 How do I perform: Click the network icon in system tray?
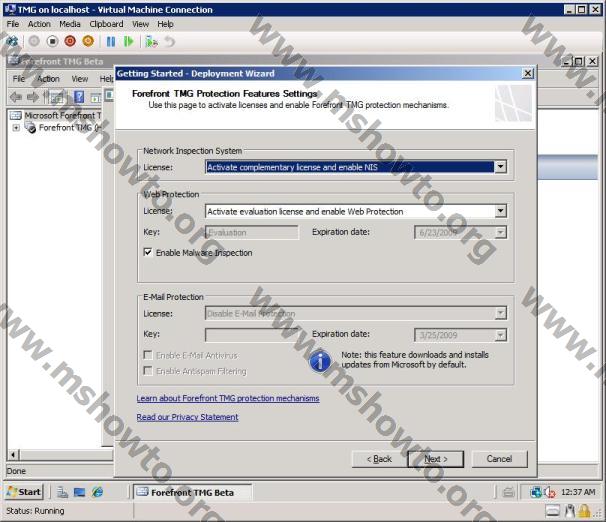pos(536,492)
